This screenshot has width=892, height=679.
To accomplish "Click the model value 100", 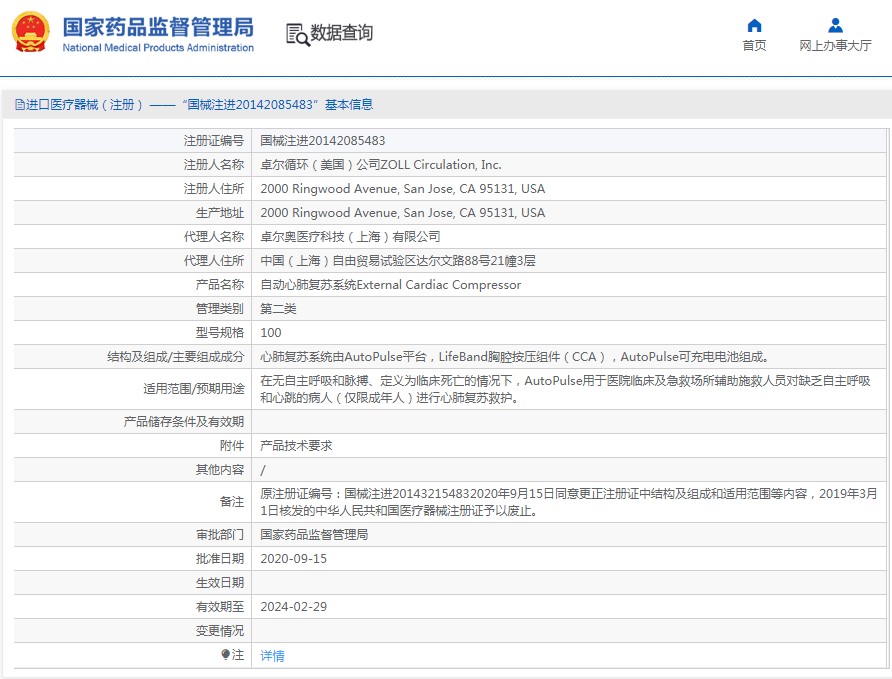I will tap(271, 333).
